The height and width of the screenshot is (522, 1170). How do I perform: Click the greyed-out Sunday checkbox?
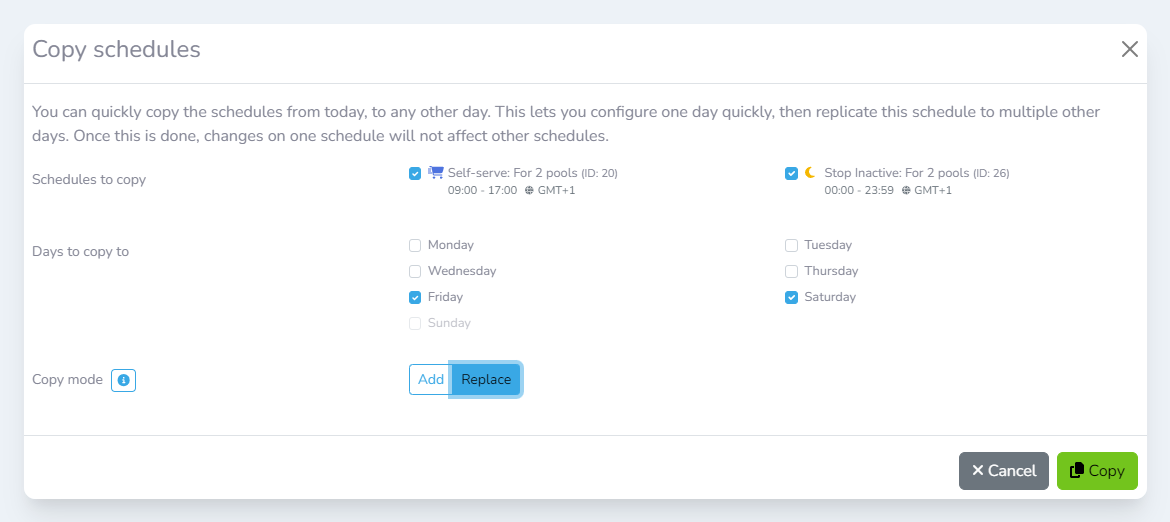(415, 323)
